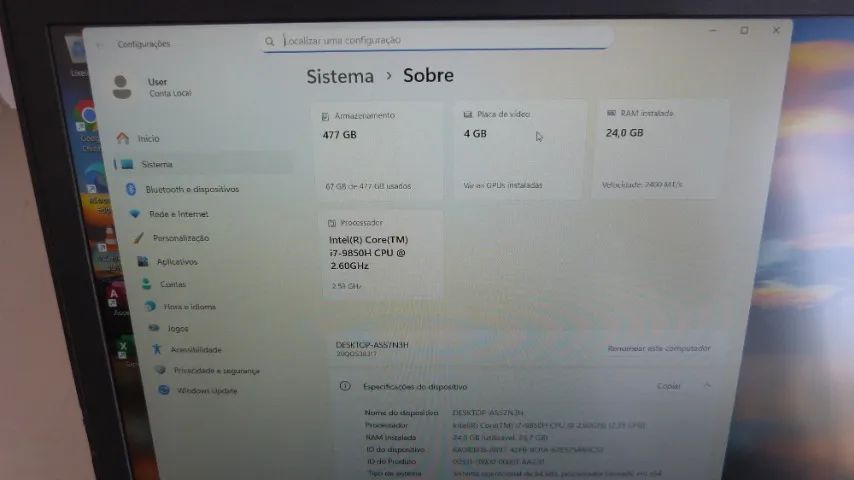
Task: Click the Windows Update icon
Action: [x=163, y=390]
